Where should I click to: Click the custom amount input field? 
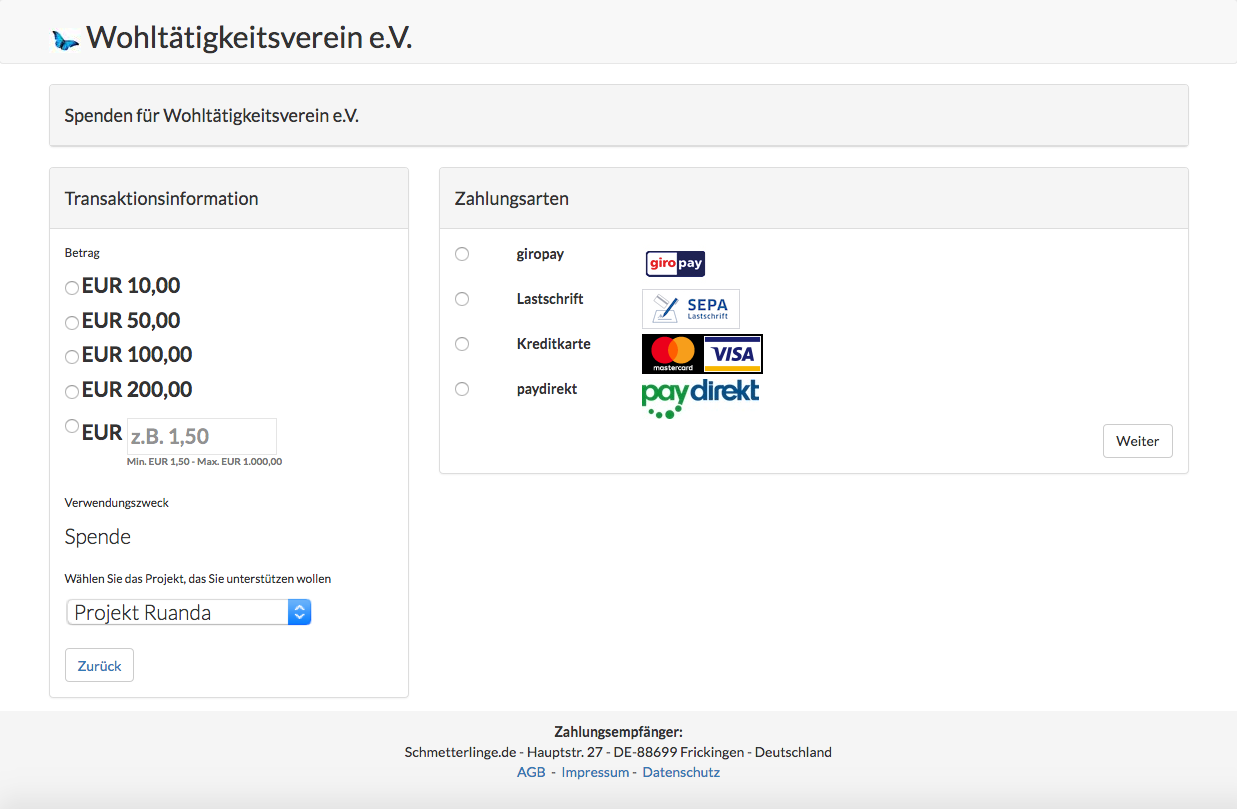201,436
